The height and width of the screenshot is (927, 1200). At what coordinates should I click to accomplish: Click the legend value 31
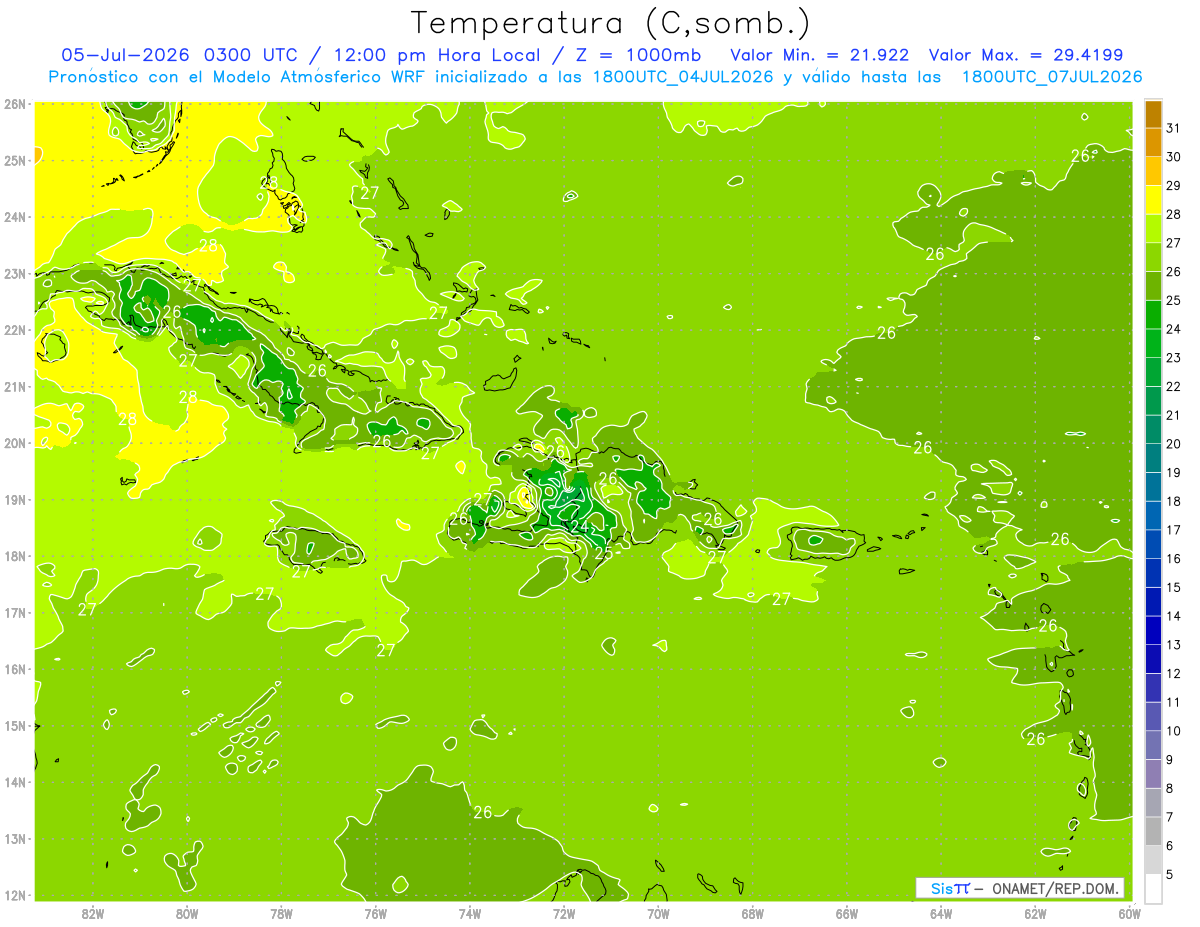pos(1174,128)
